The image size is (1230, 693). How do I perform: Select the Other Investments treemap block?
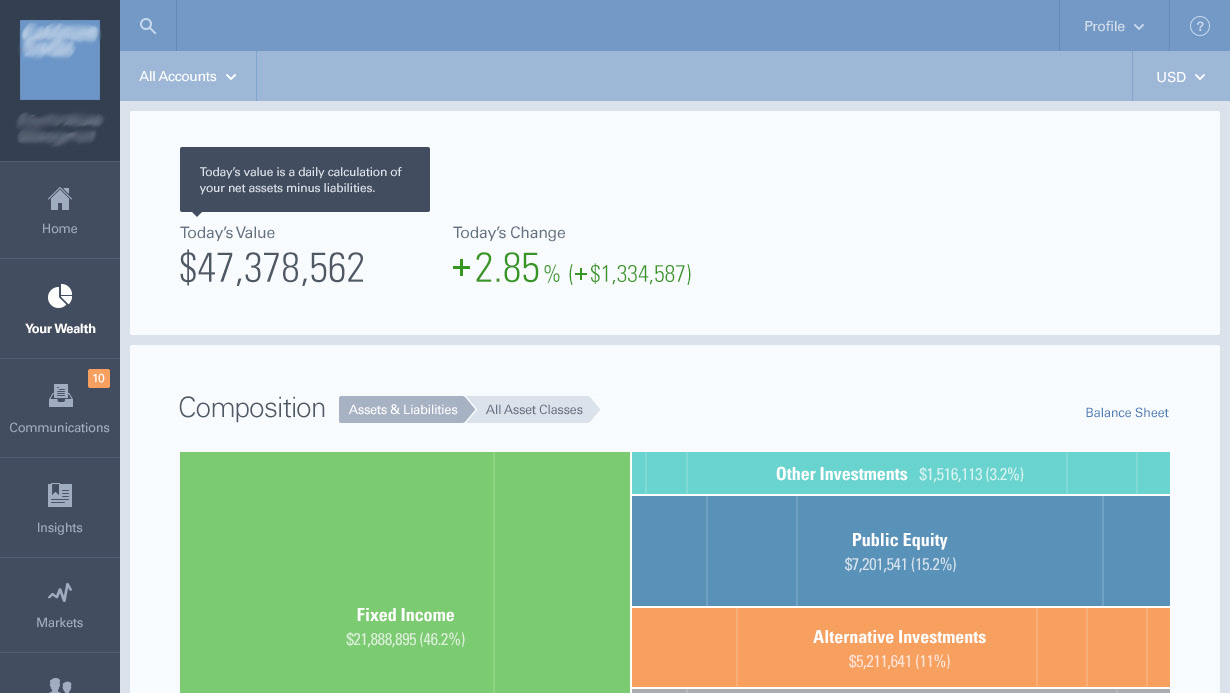click(900, 473)
